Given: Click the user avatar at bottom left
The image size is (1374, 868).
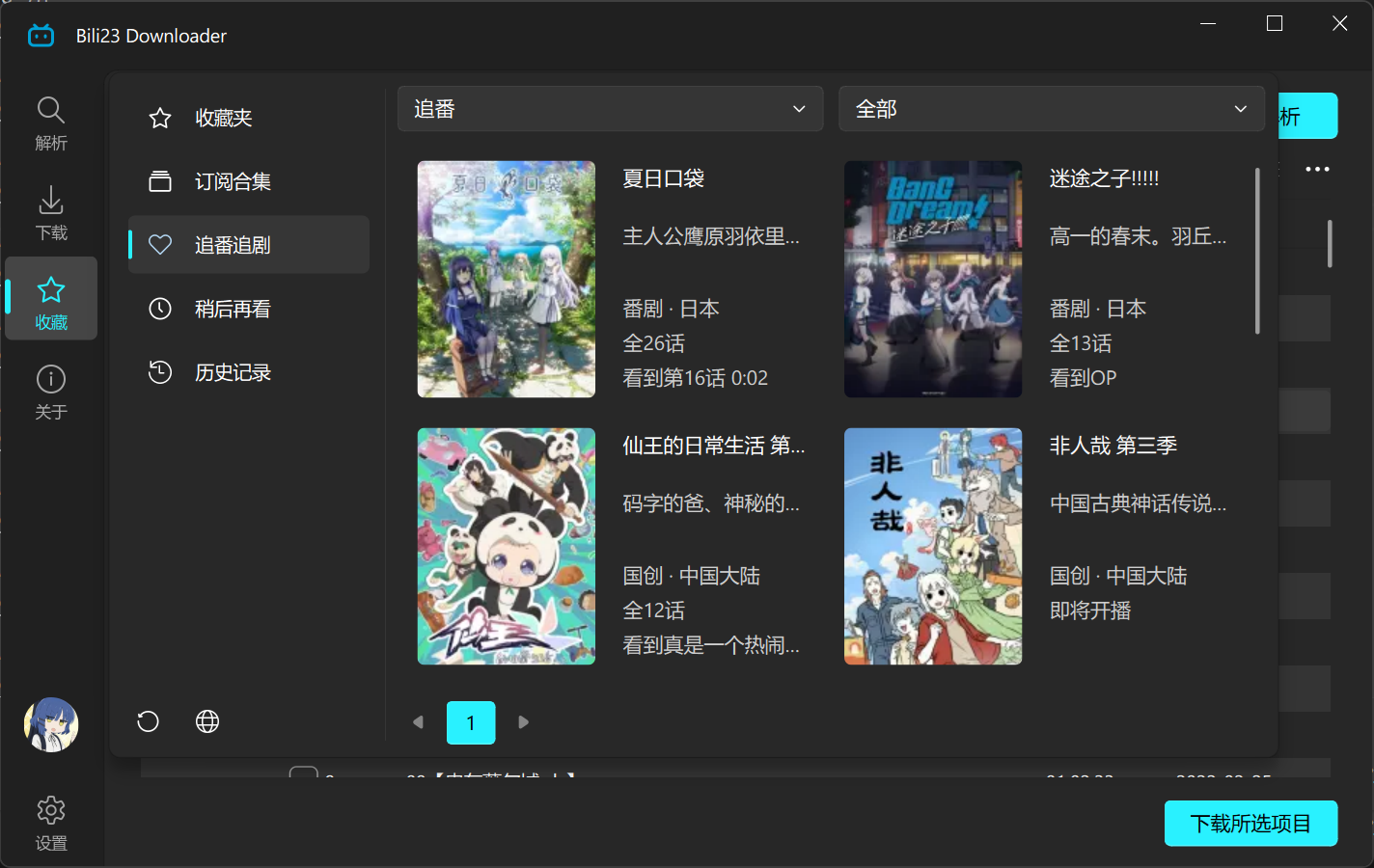Looking at the screenshot, I should point(50,723).
